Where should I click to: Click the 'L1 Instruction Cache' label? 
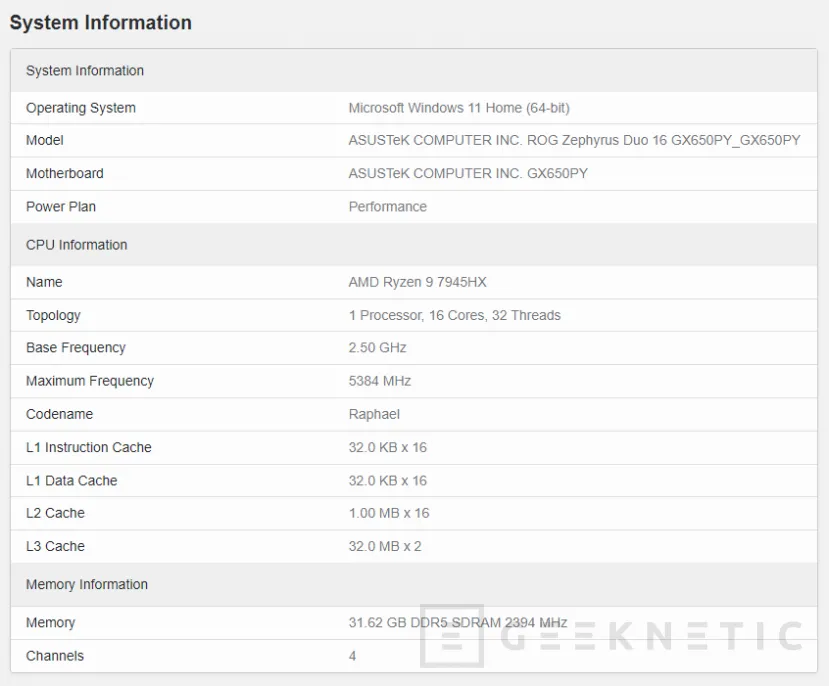pos(89,448)
